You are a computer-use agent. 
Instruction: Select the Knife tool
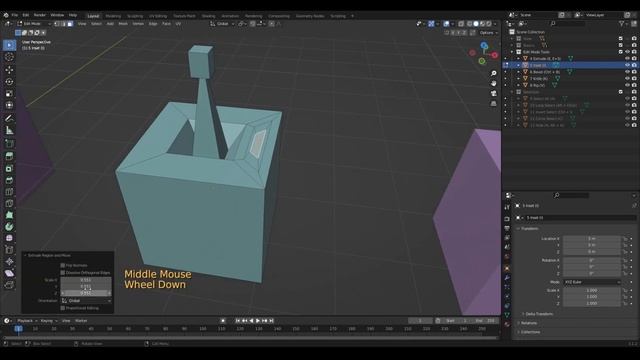pos(9,203)
